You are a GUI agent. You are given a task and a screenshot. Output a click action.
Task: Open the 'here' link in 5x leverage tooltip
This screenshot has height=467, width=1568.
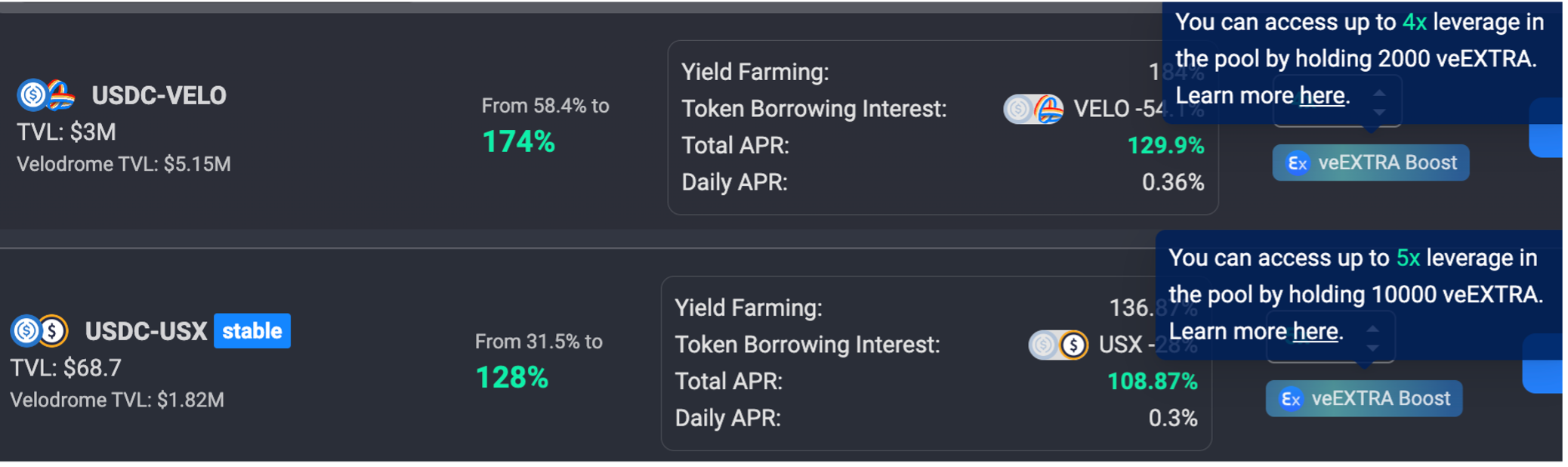click(1315, 332)
